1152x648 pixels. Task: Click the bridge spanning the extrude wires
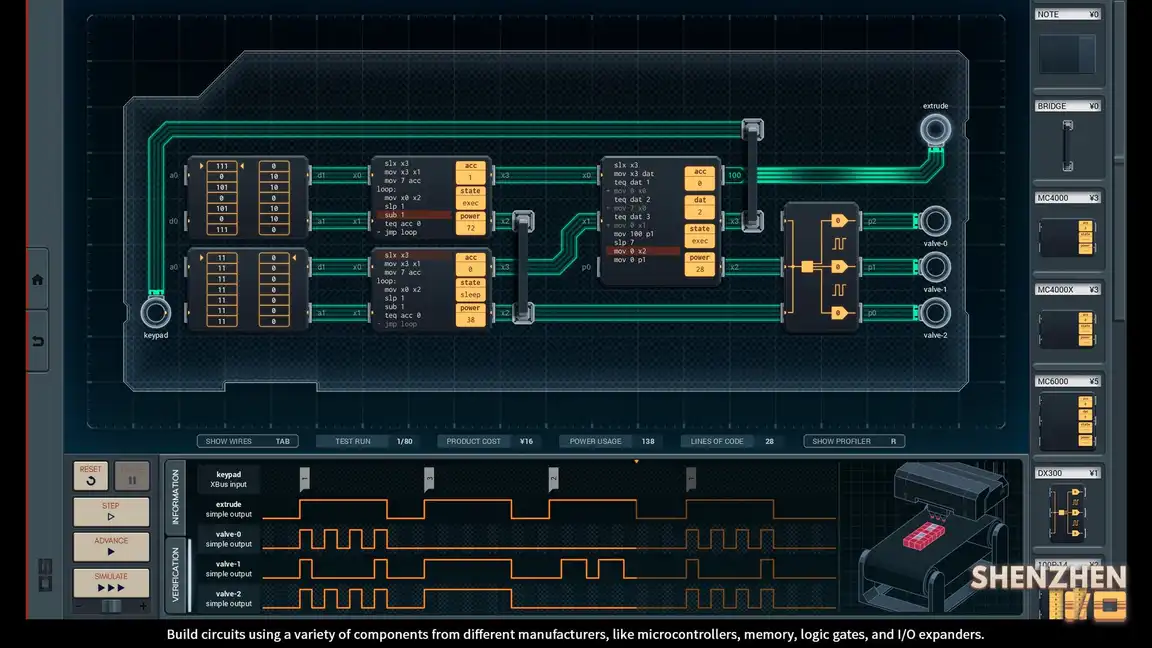tap(752, 176)
